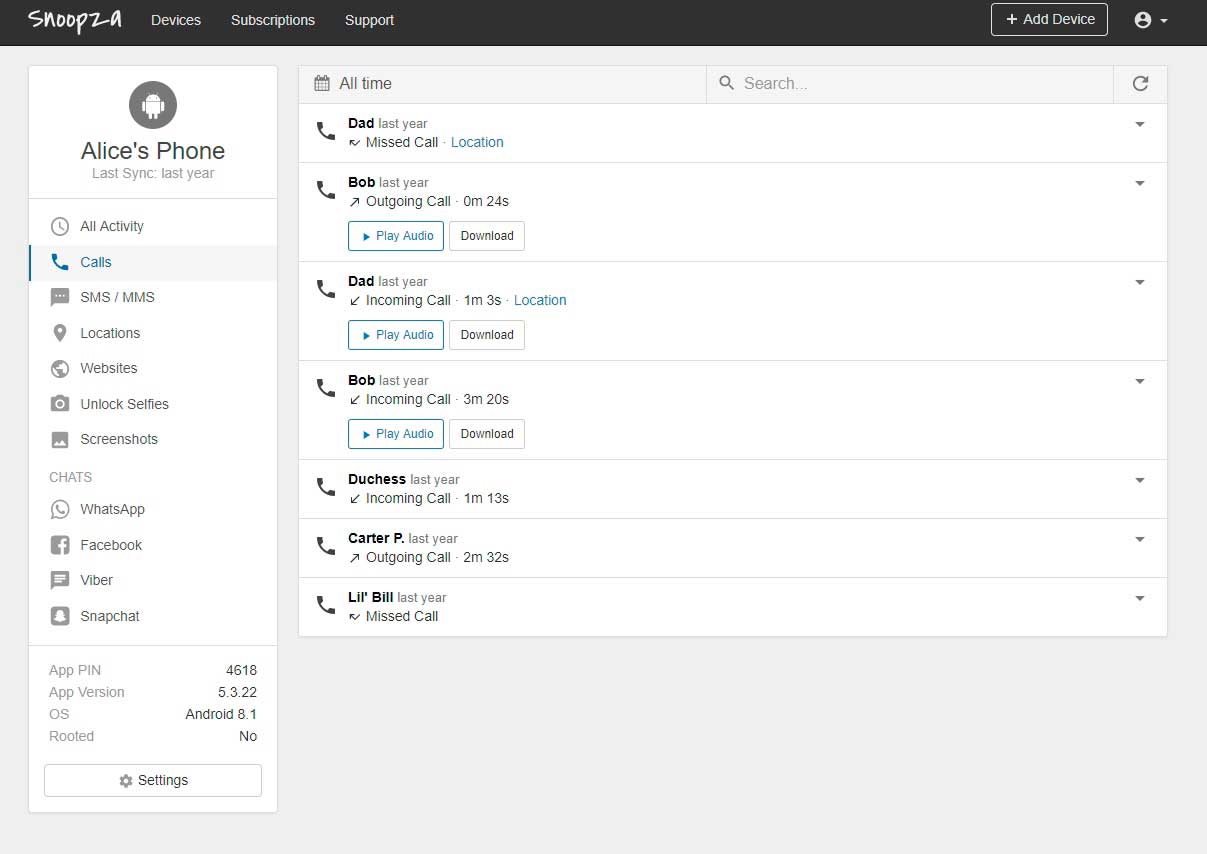The width and height of the screenshot is (1207, 854).
Task: Go to the Support page
Action: pos(369,20)
